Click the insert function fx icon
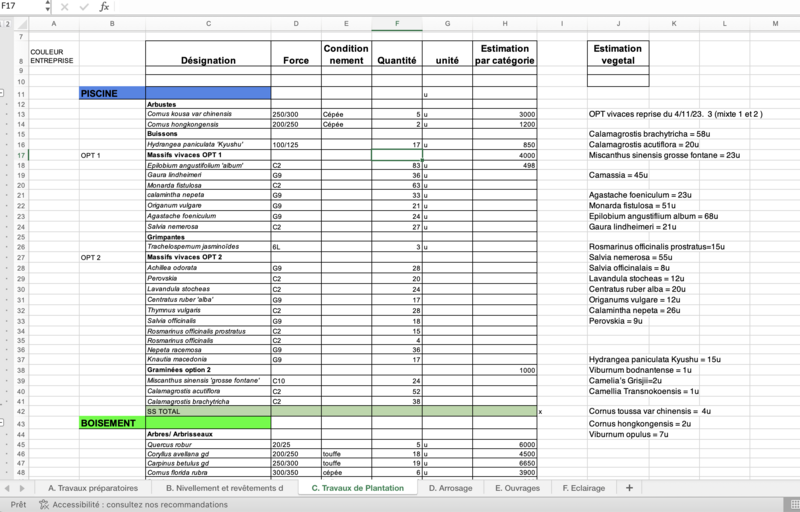Screen dimensions: 800x512 point(104,6)
